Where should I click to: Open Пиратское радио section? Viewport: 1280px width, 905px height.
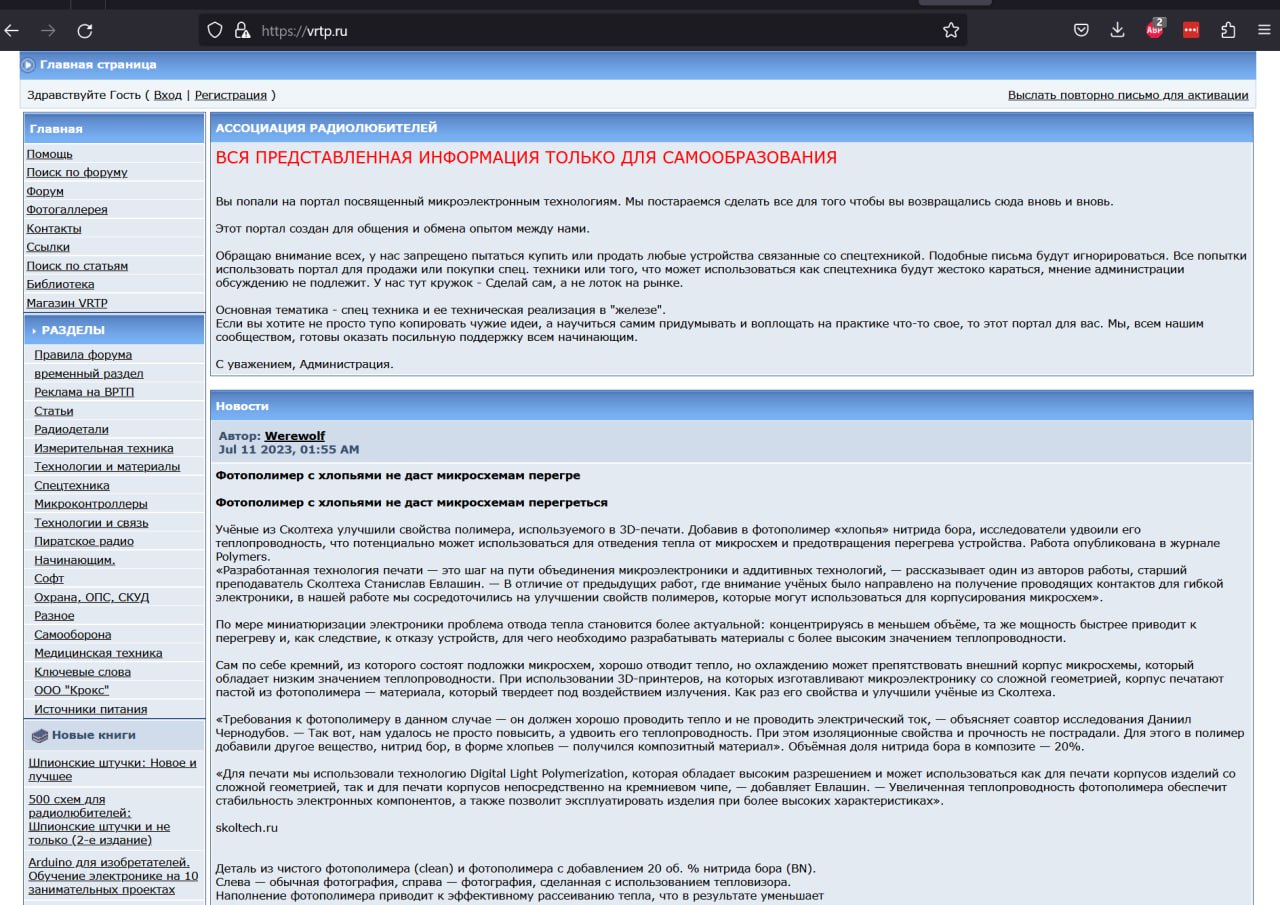pos(84,541)
